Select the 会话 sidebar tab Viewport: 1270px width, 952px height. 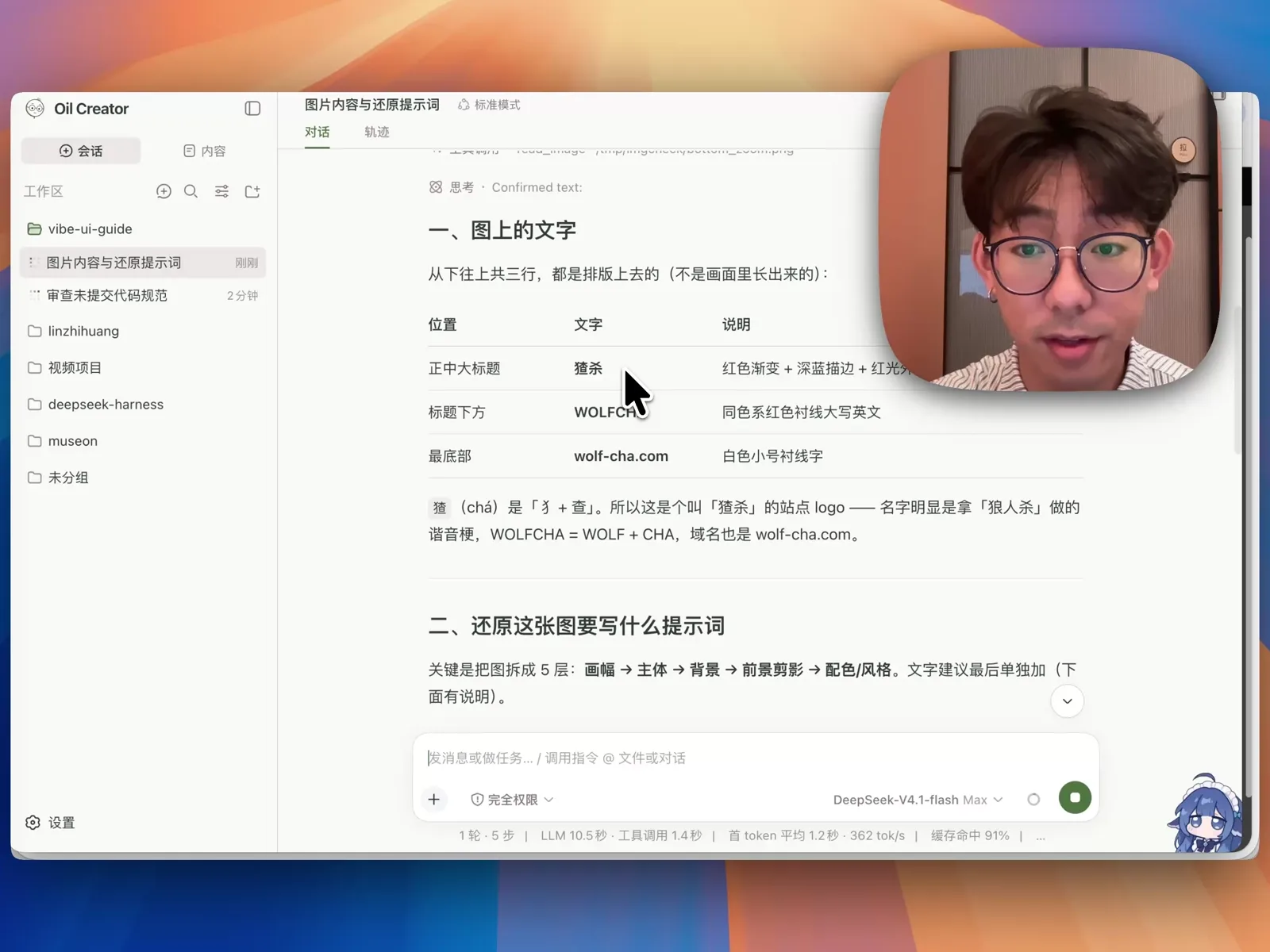[x=81, y=151]
